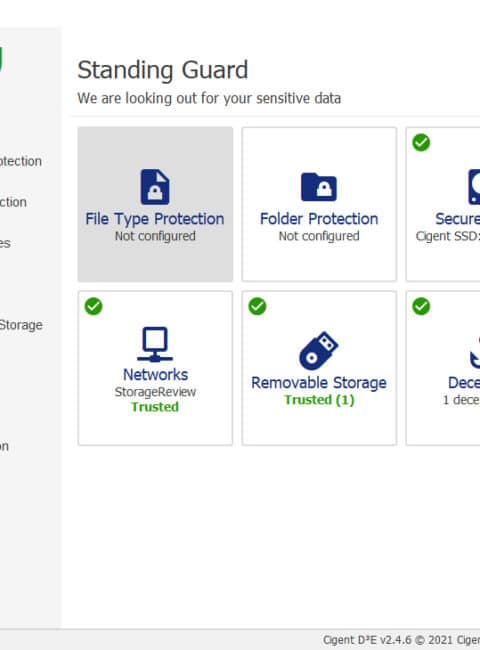
Task: Click the Deception hook icon tile
Action: pos(475,352)
